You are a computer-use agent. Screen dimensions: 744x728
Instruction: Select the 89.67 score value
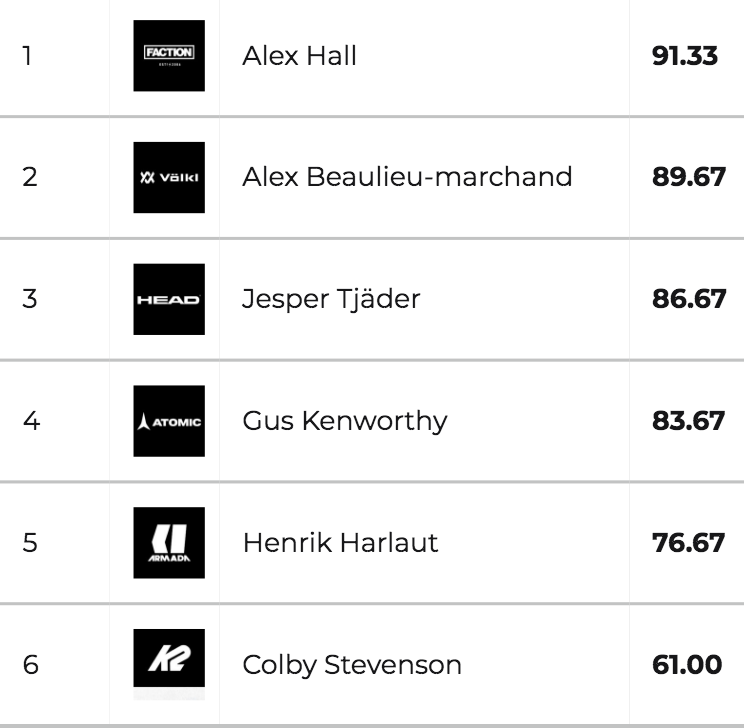pyautogui.click(x=688, y=177)
